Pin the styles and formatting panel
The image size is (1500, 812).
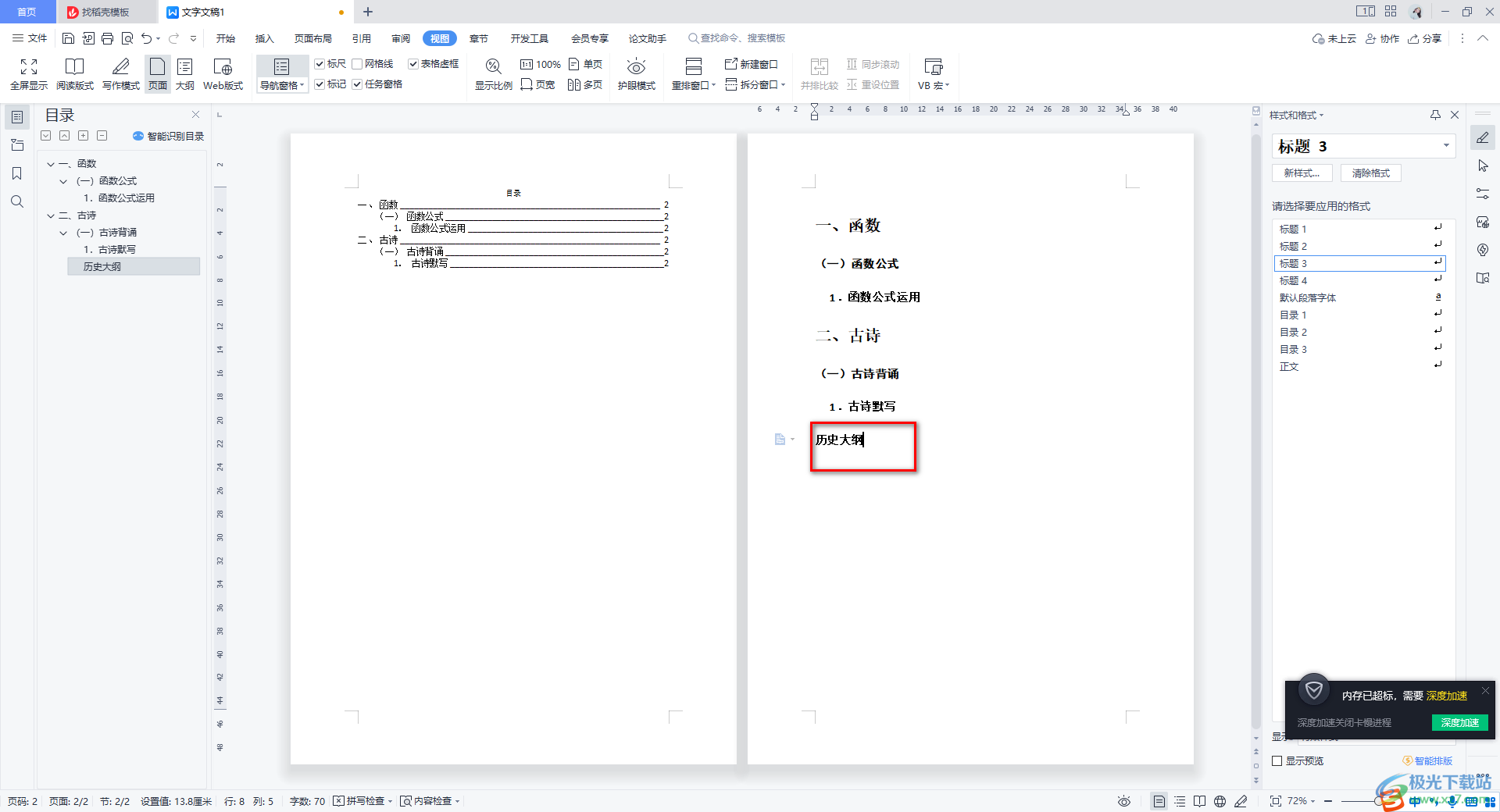[x=1435, y=115]
